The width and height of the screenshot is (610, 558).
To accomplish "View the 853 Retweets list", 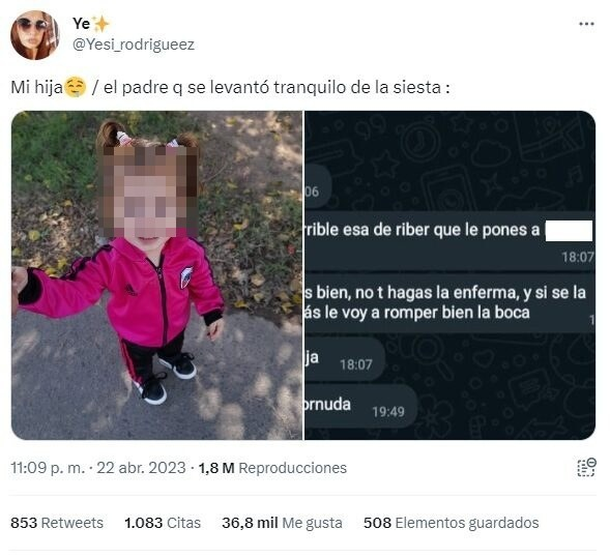I will [x=57, y=523].
